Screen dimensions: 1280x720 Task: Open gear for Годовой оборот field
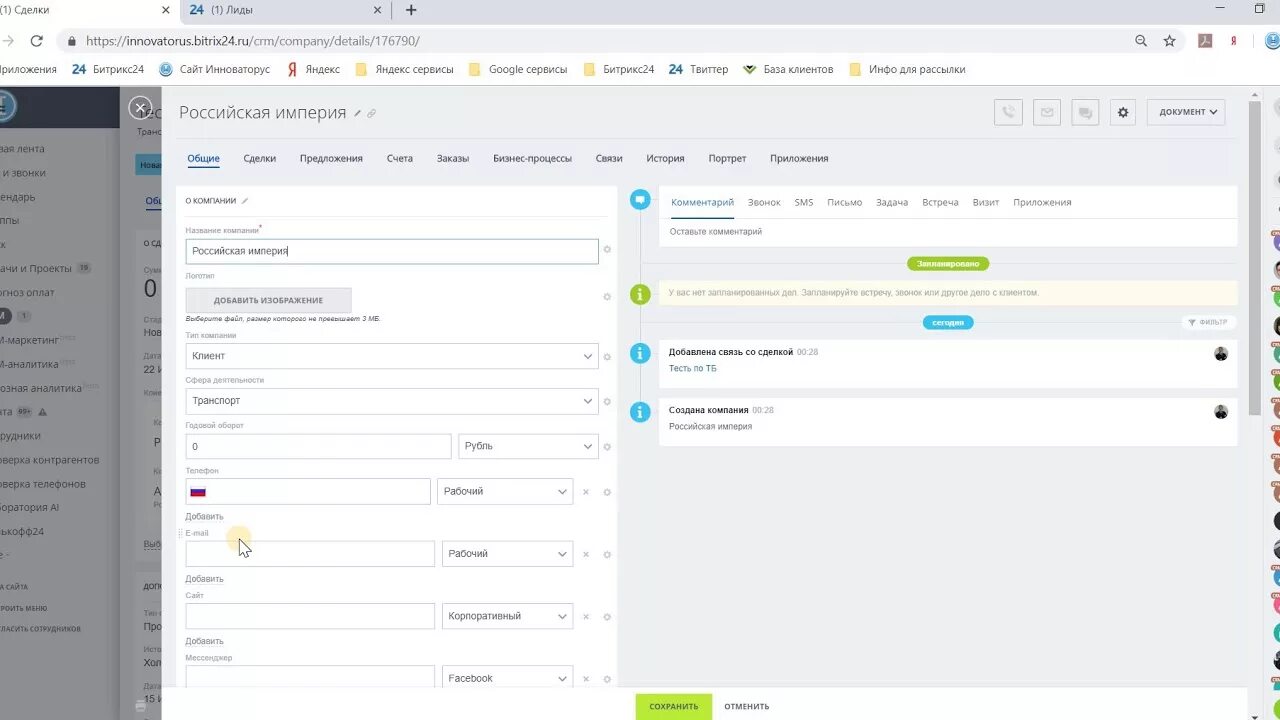click(607, 447)
